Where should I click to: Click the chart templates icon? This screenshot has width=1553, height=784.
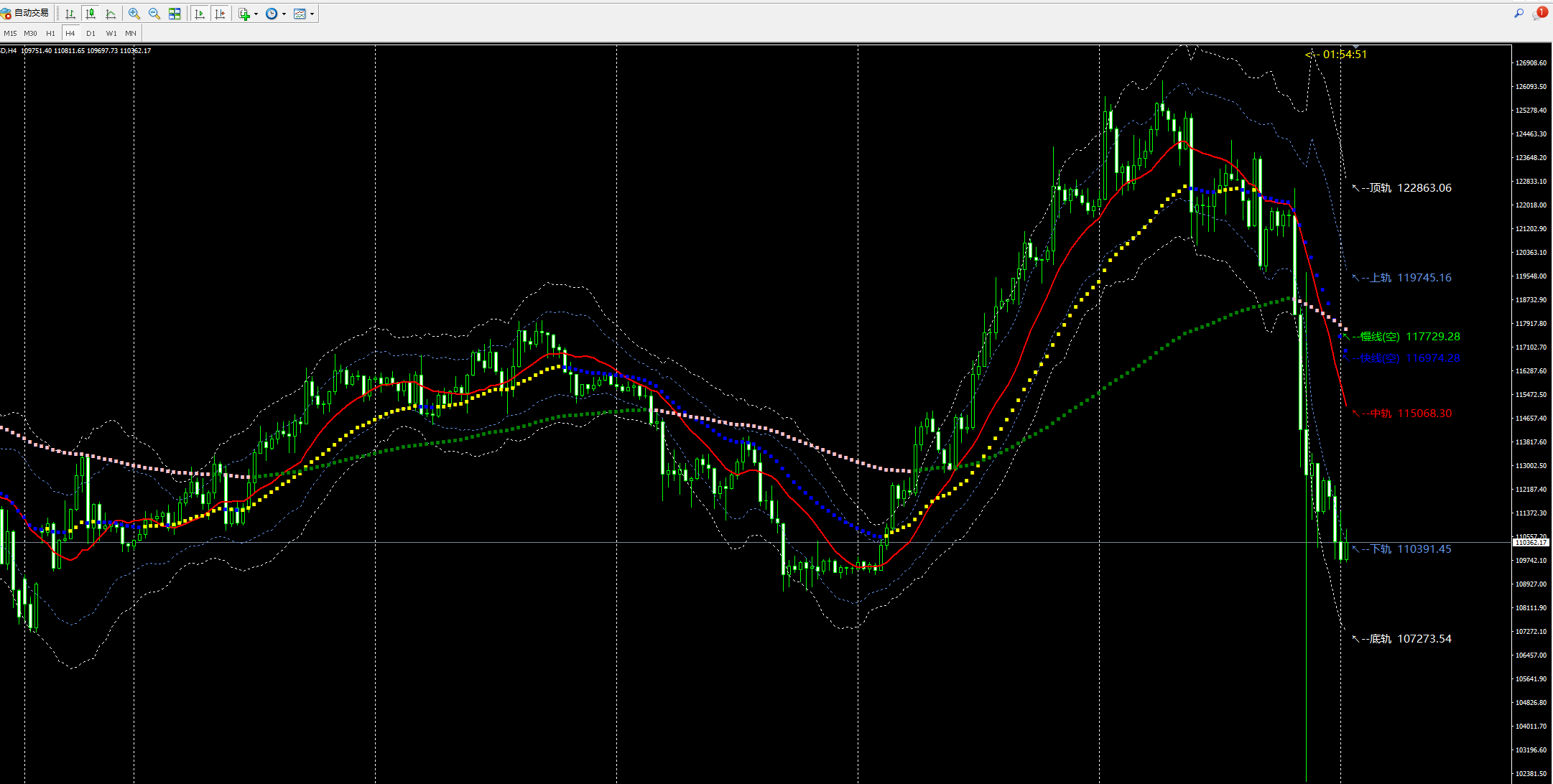pos(300,14)
